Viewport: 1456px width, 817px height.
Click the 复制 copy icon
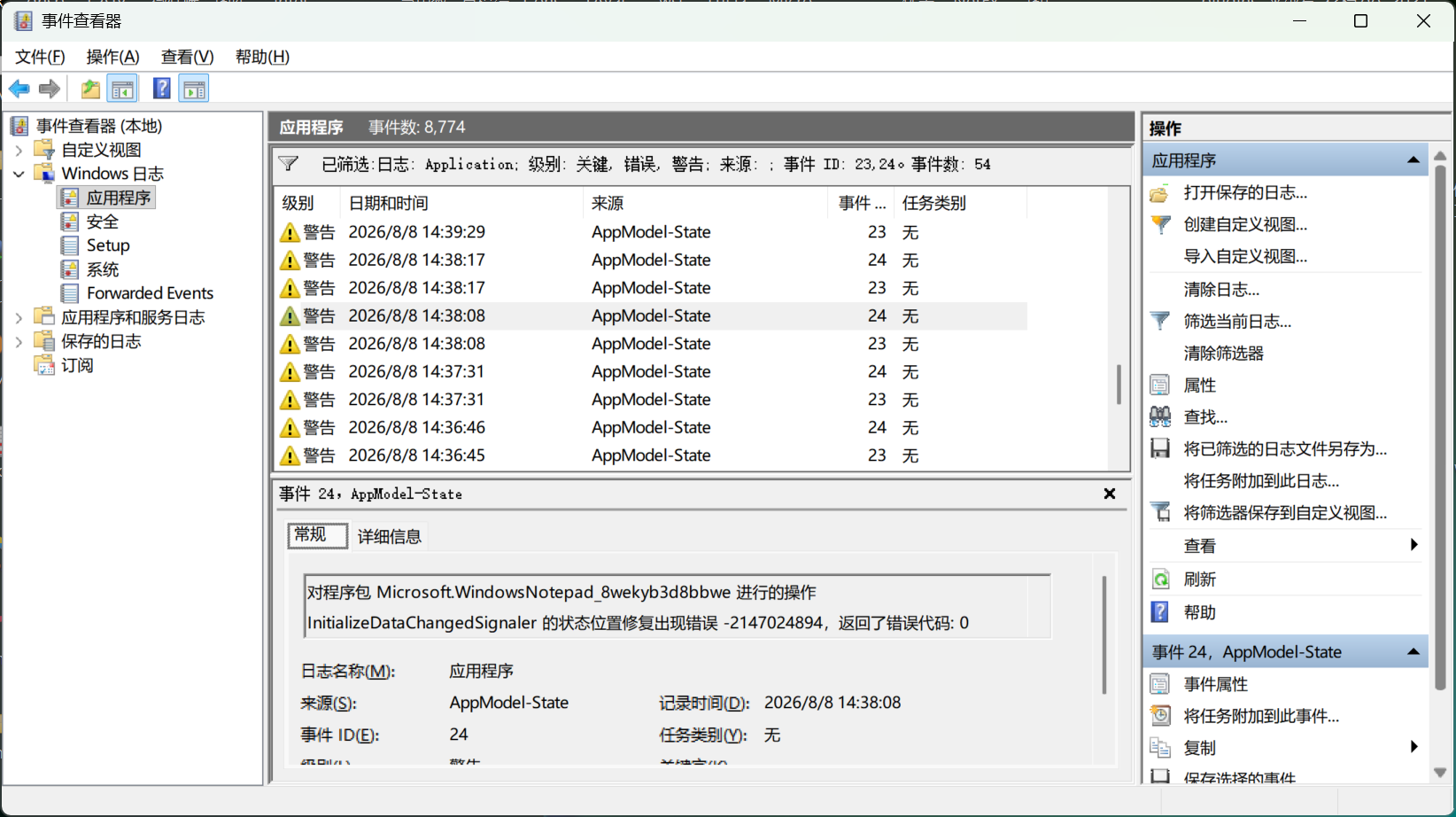click(1159, 748)
